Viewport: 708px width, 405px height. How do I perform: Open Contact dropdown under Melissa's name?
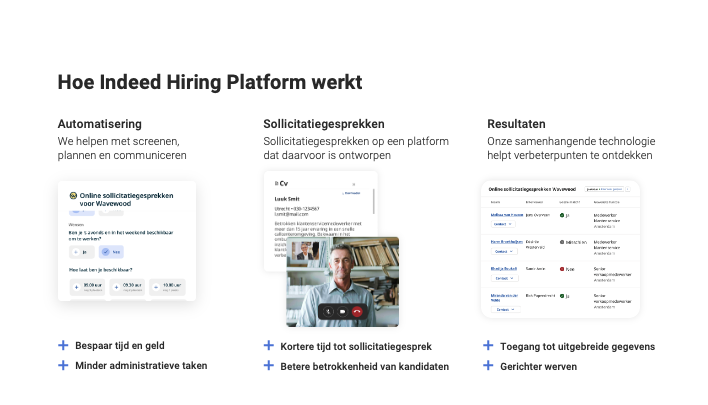(503, 224)
